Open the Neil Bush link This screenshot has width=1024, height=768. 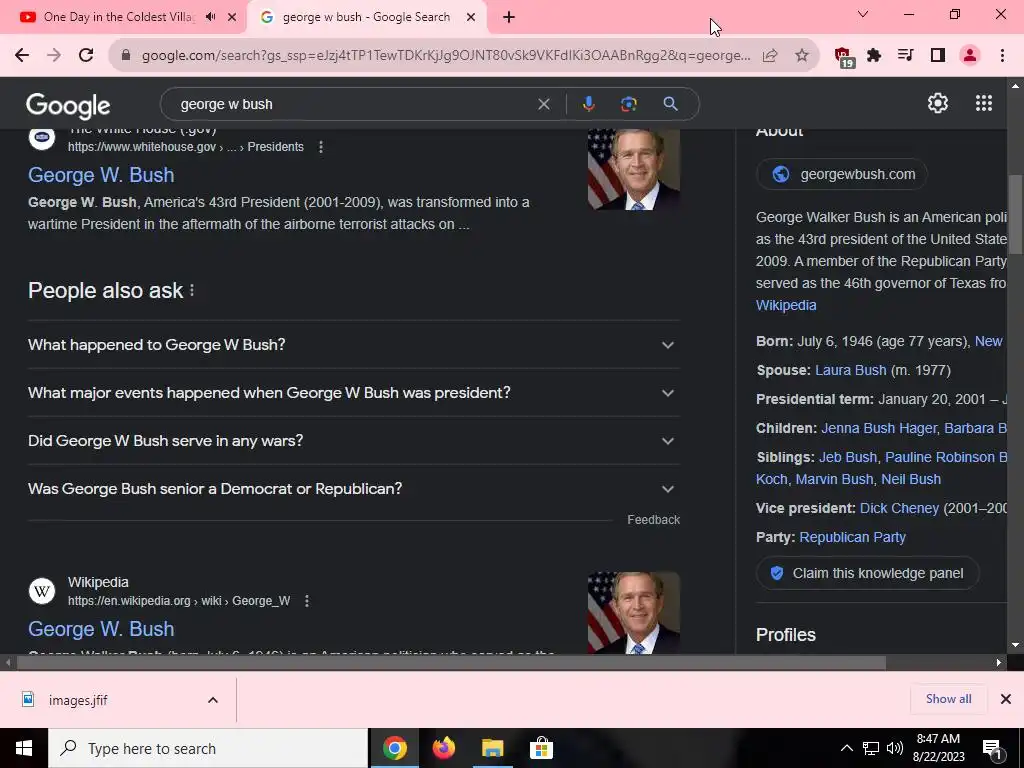click(x=911, y=479)
